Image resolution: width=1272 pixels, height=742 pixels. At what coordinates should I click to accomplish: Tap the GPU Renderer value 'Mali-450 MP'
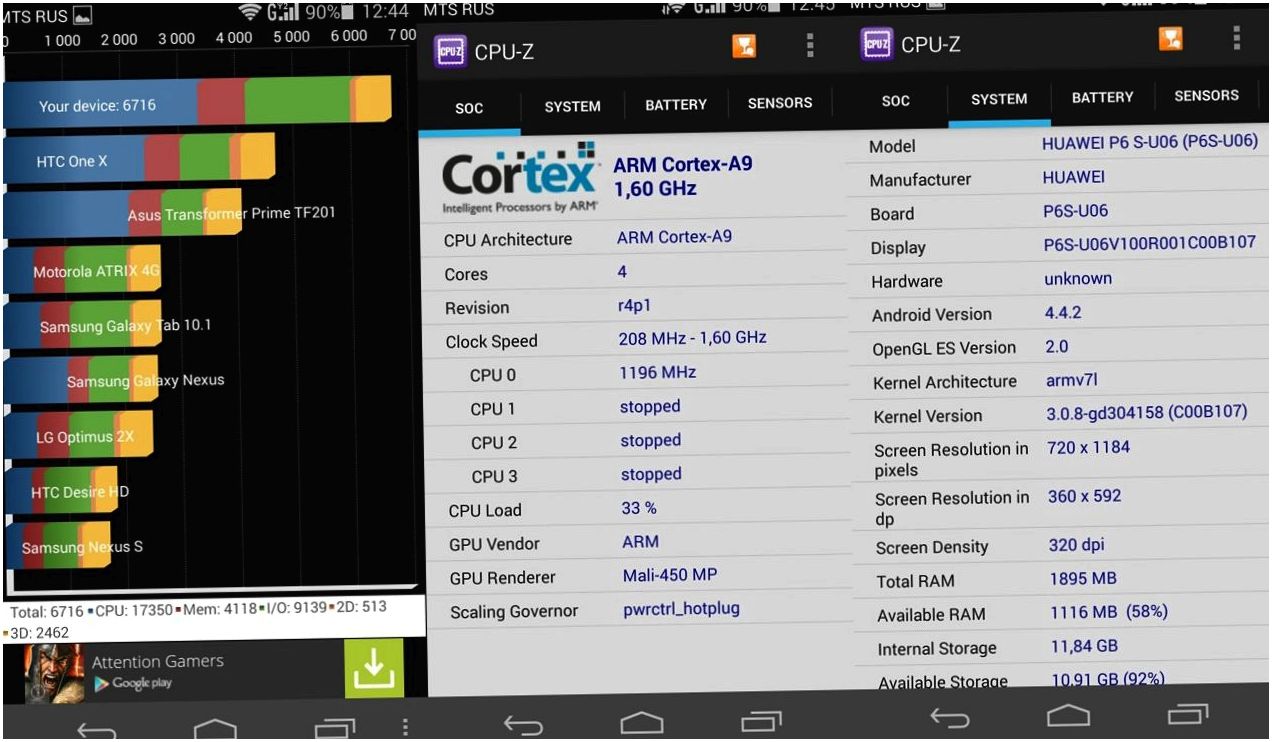click(x=670, y=575)
